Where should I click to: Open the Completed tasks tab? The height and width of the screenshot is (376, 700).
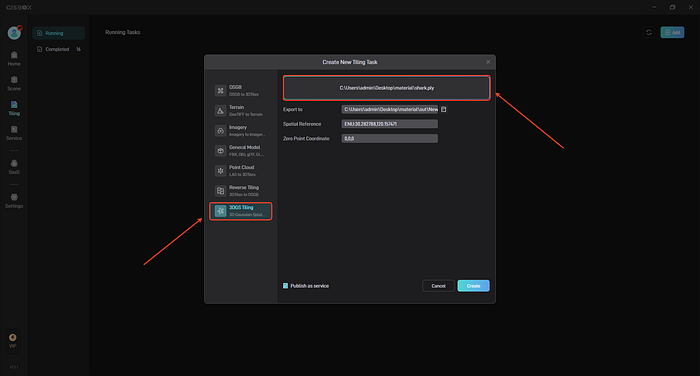(x=58, y=49)
